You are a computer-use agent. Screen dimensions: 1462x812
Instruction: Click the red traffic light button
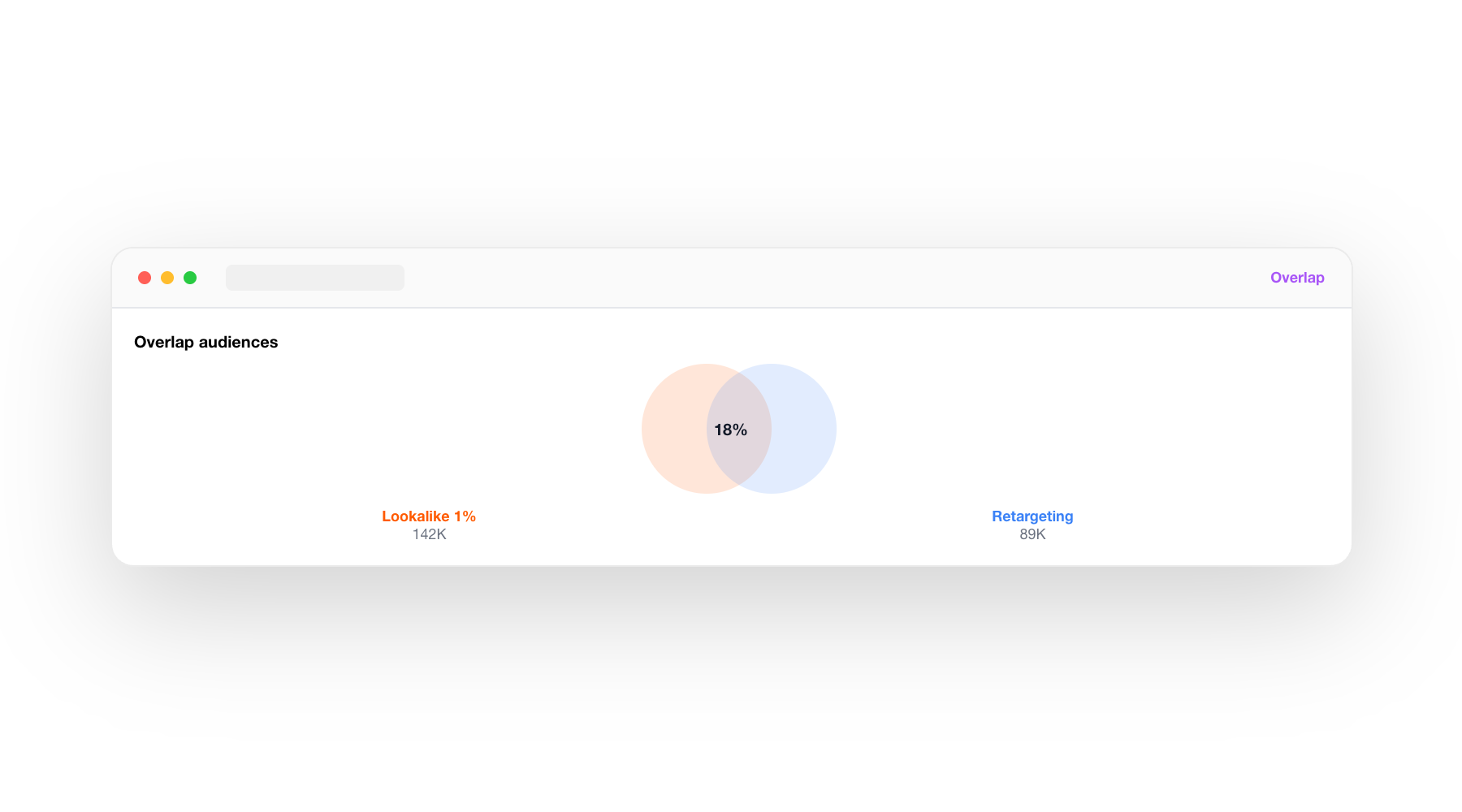(x=145, y=277)
